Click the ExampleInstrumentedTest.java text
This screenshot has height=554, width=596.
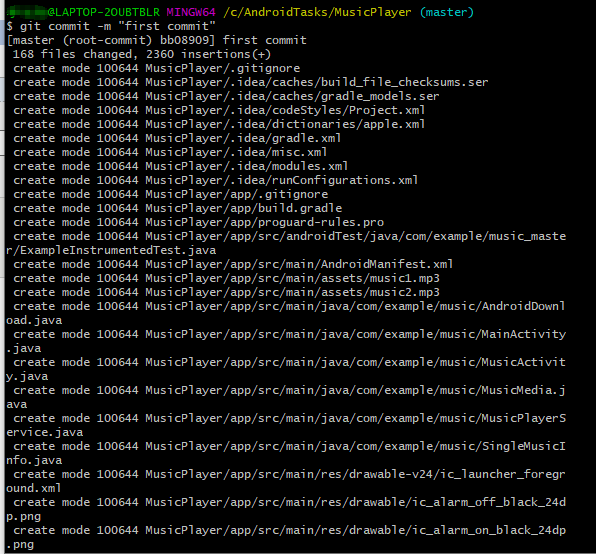(x=118, y=250)
